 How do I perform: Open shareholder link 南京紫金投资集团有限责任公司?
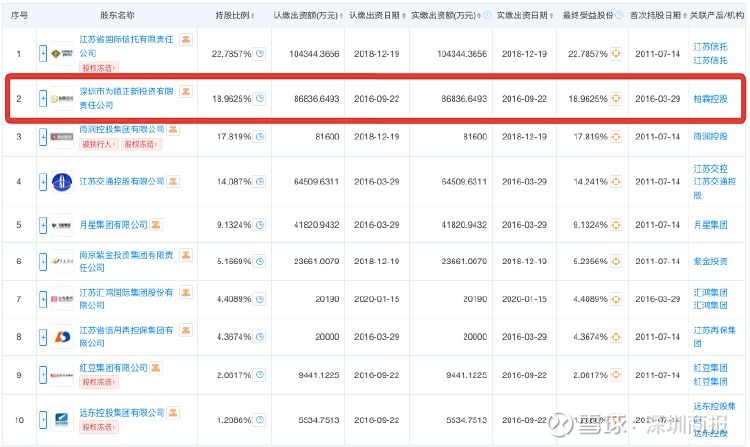pos(126,261)
